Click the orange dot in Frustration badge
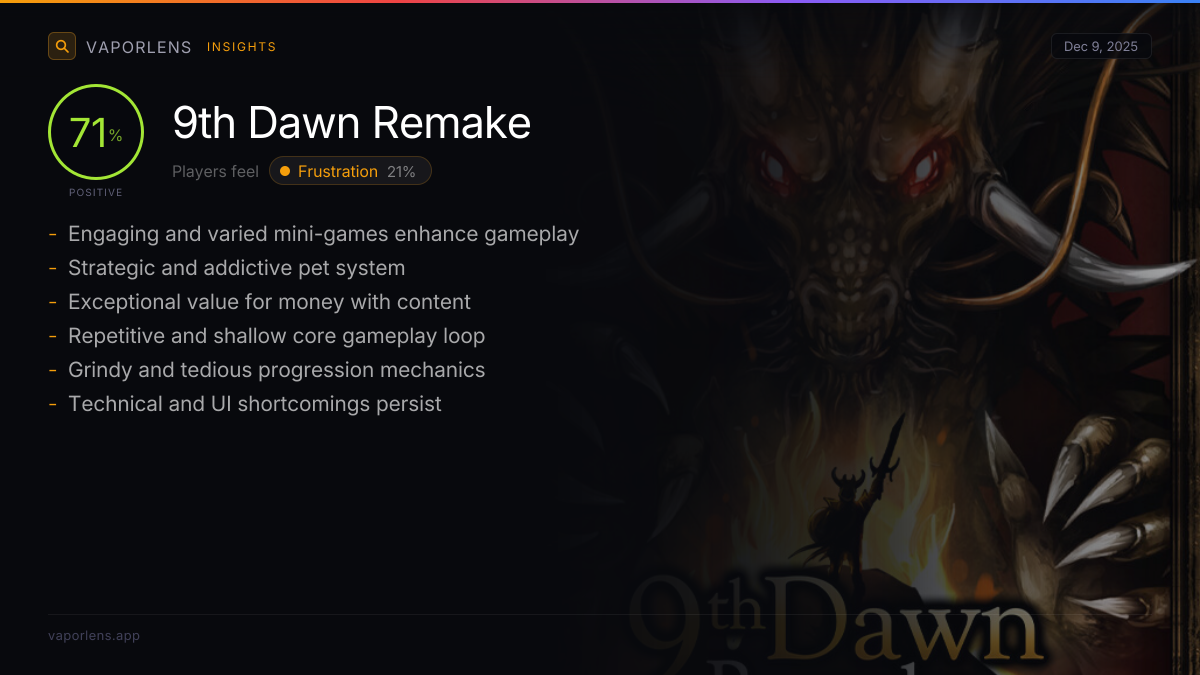Screen dimensions: 1200x675 pos(286,171)
